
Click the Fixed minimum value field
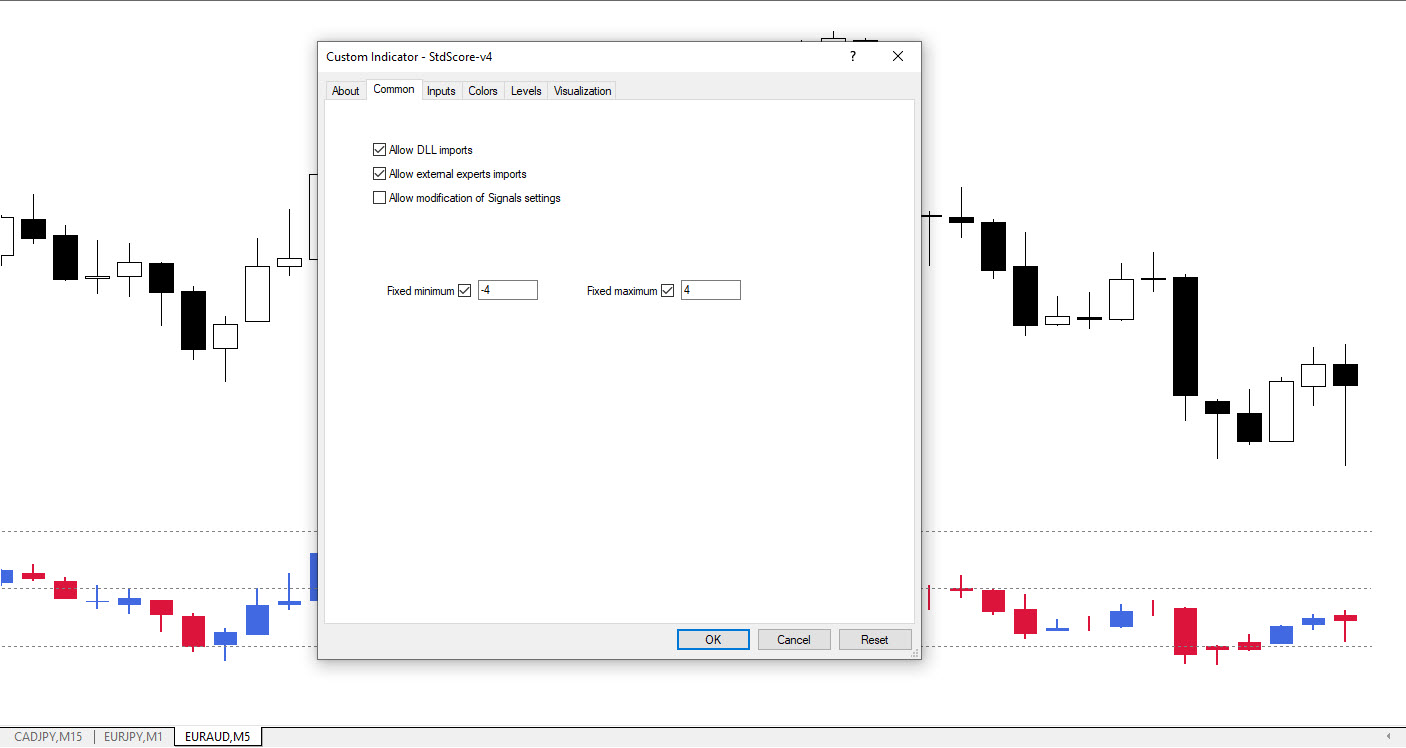click(508, 290)
